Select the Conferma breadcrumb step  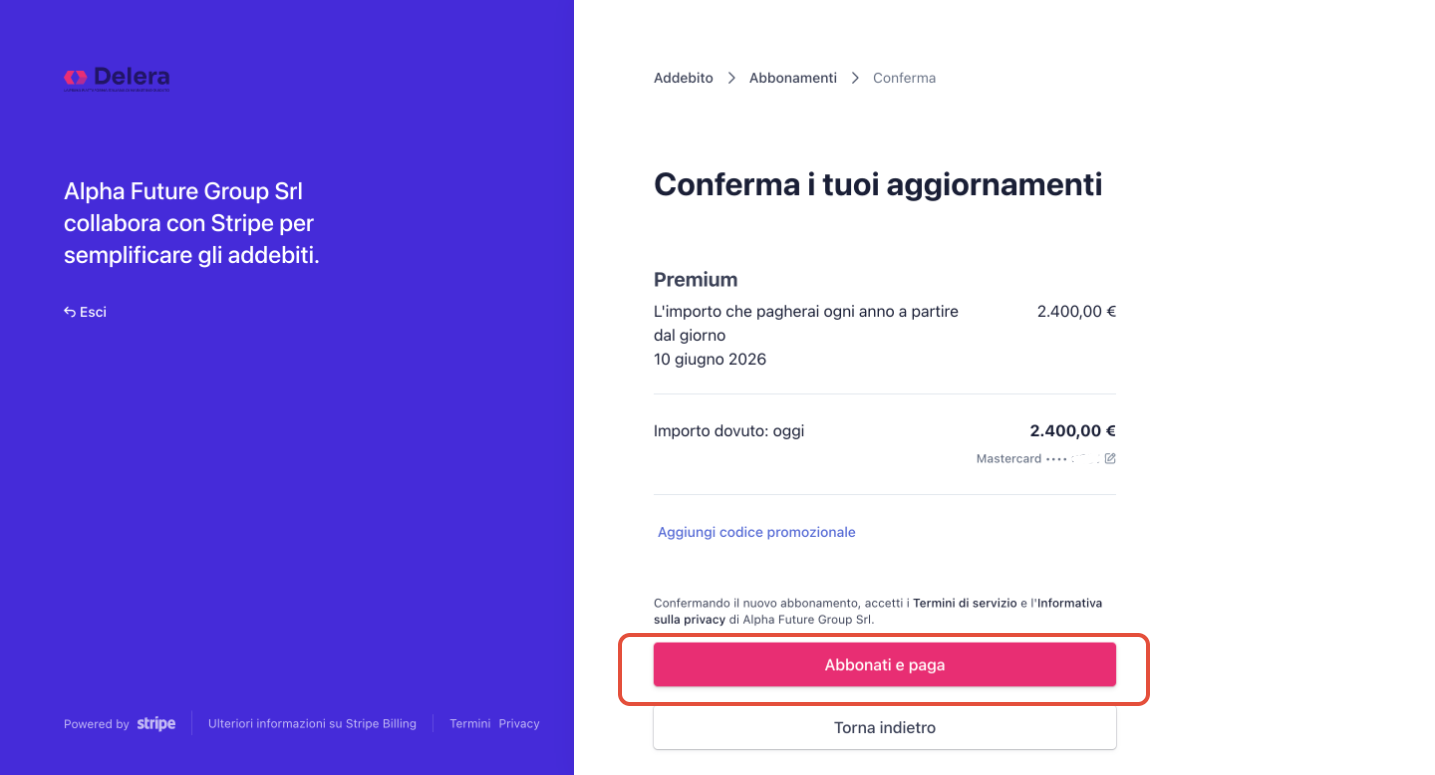pyautogui.click(x=904, y=78)
